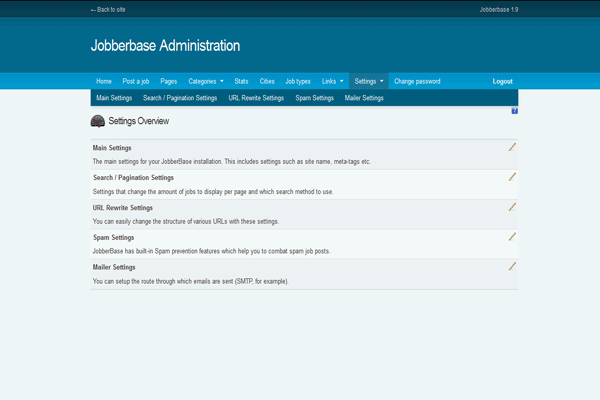Select the Stats menu item
This screenshot has height=400, width=600.
[x=241, y=81]
